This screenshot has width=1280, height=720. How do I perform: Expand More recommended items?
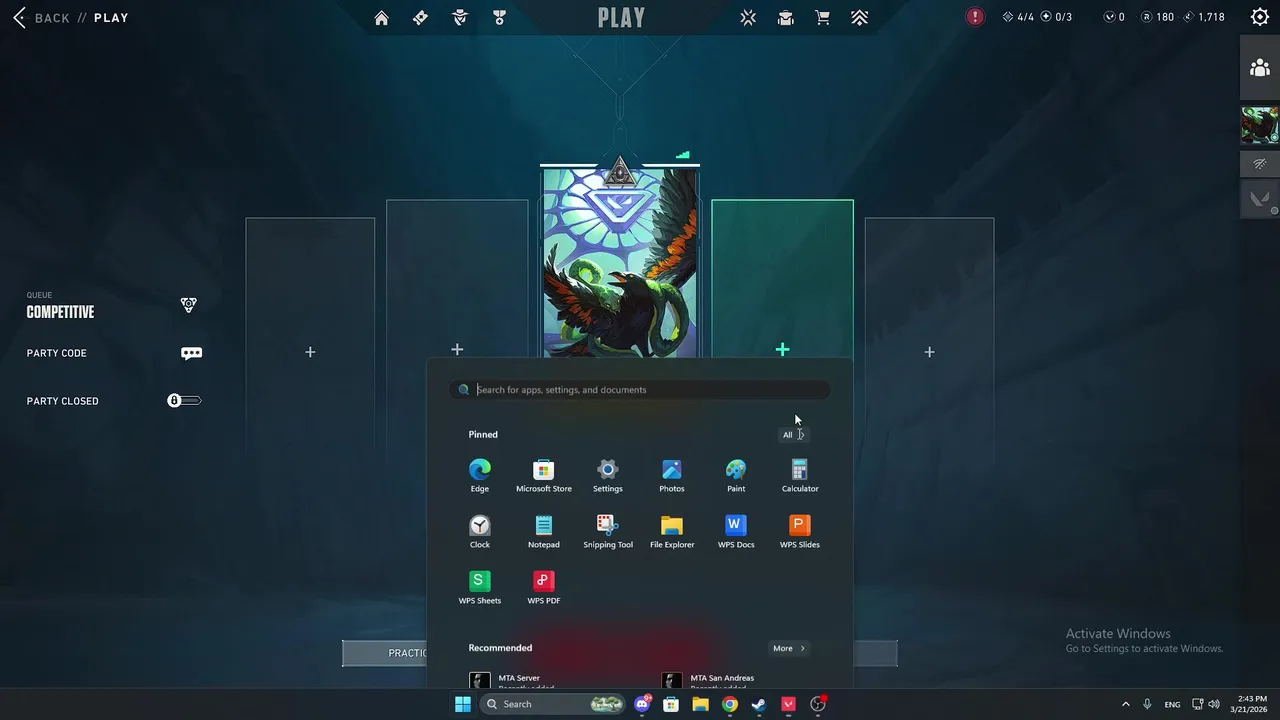click(789, 648)
